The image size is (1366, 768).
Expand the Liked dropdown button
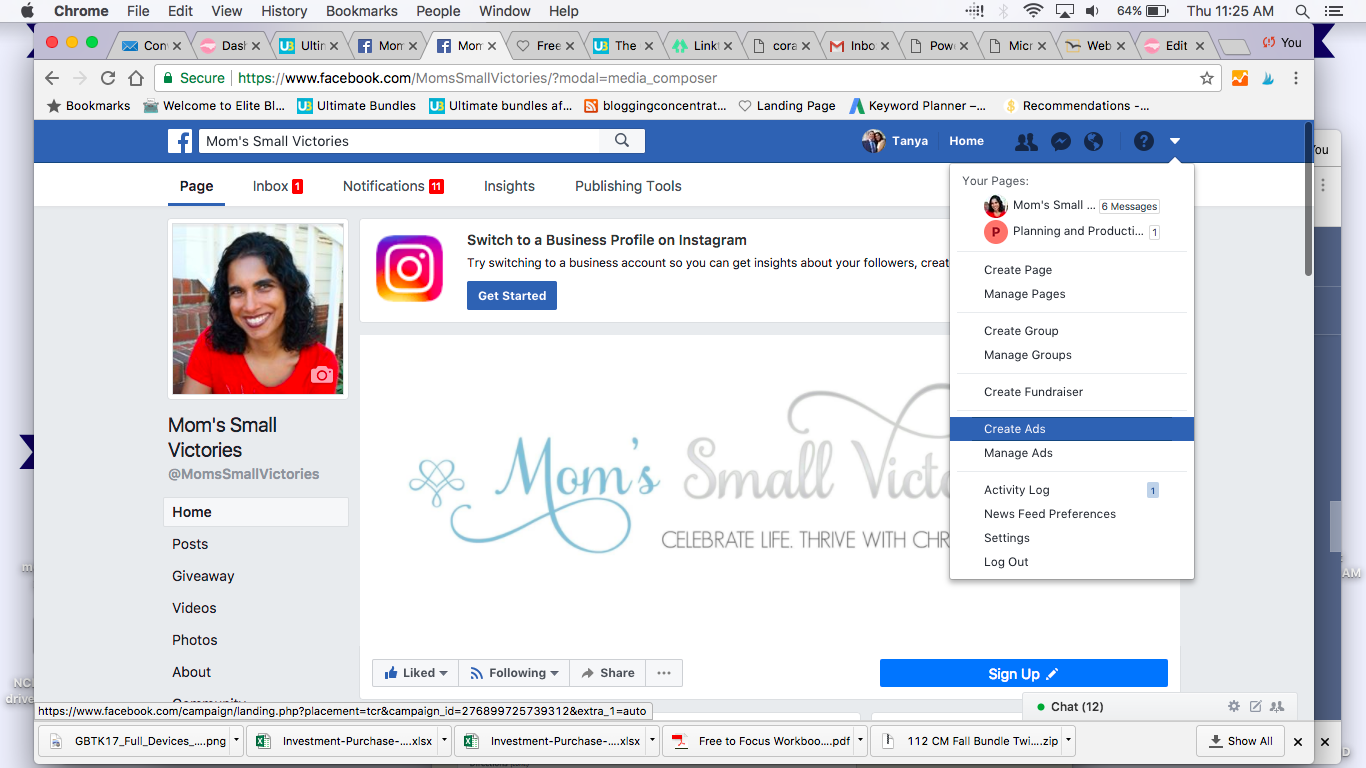pos(415,673)
